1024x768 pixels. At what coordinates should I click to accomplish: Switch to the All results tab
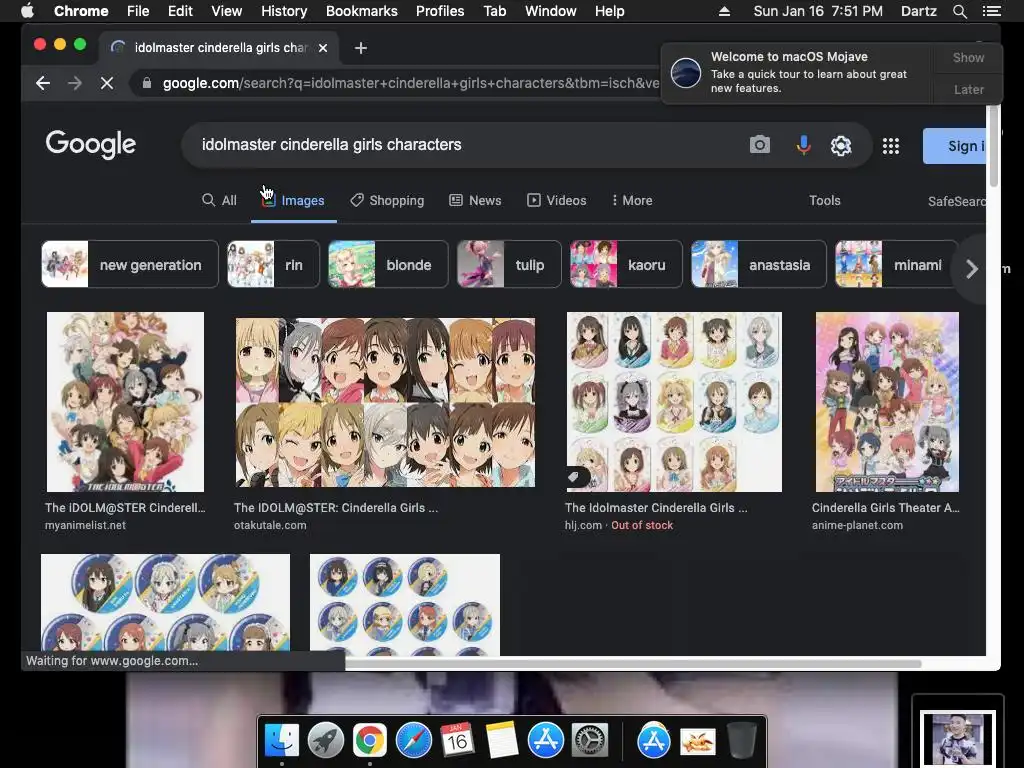click(x=219, y=200)
